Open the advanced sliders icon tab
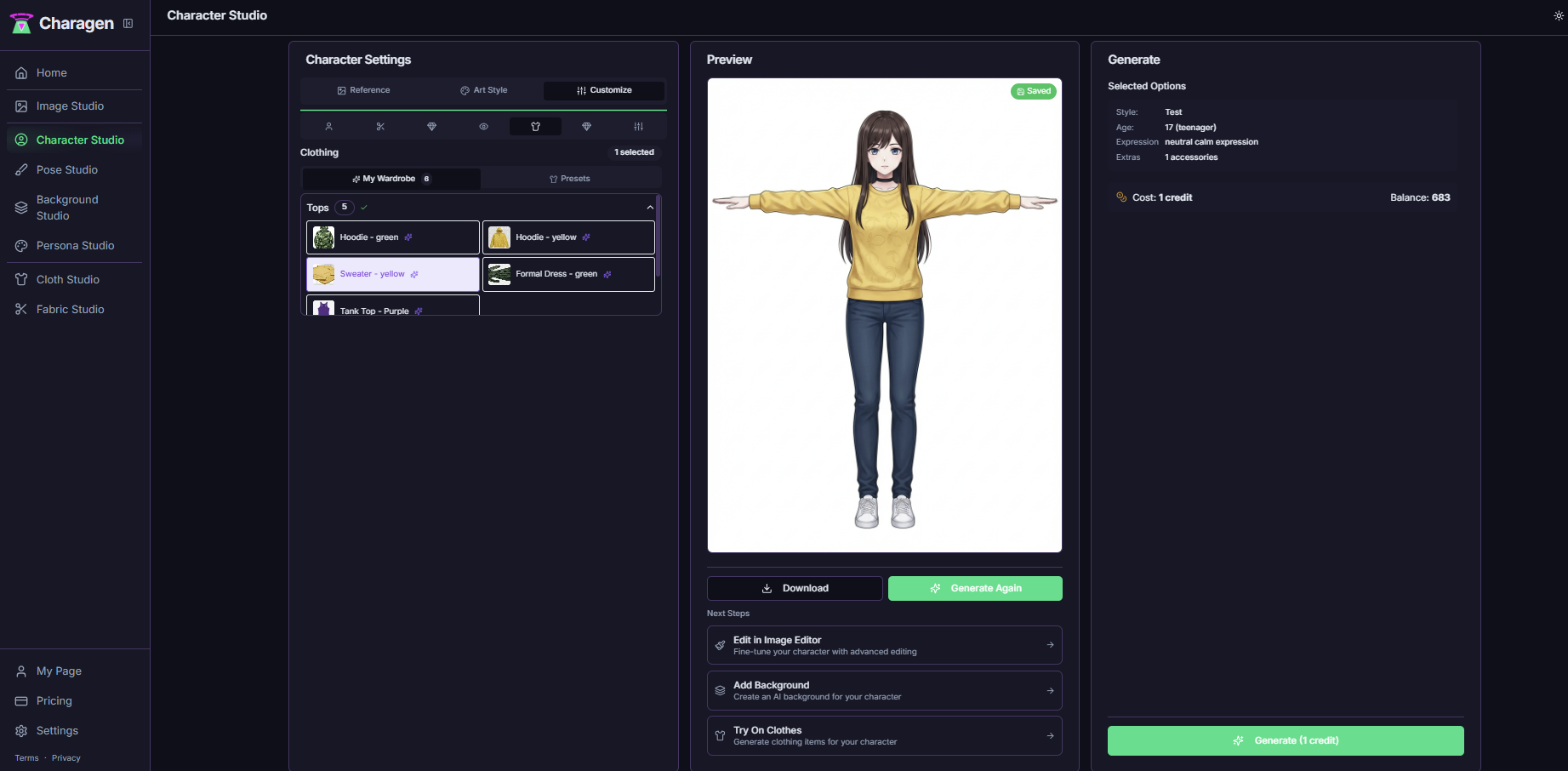This screenshot has width=1568, height=771. pos(637,126)
